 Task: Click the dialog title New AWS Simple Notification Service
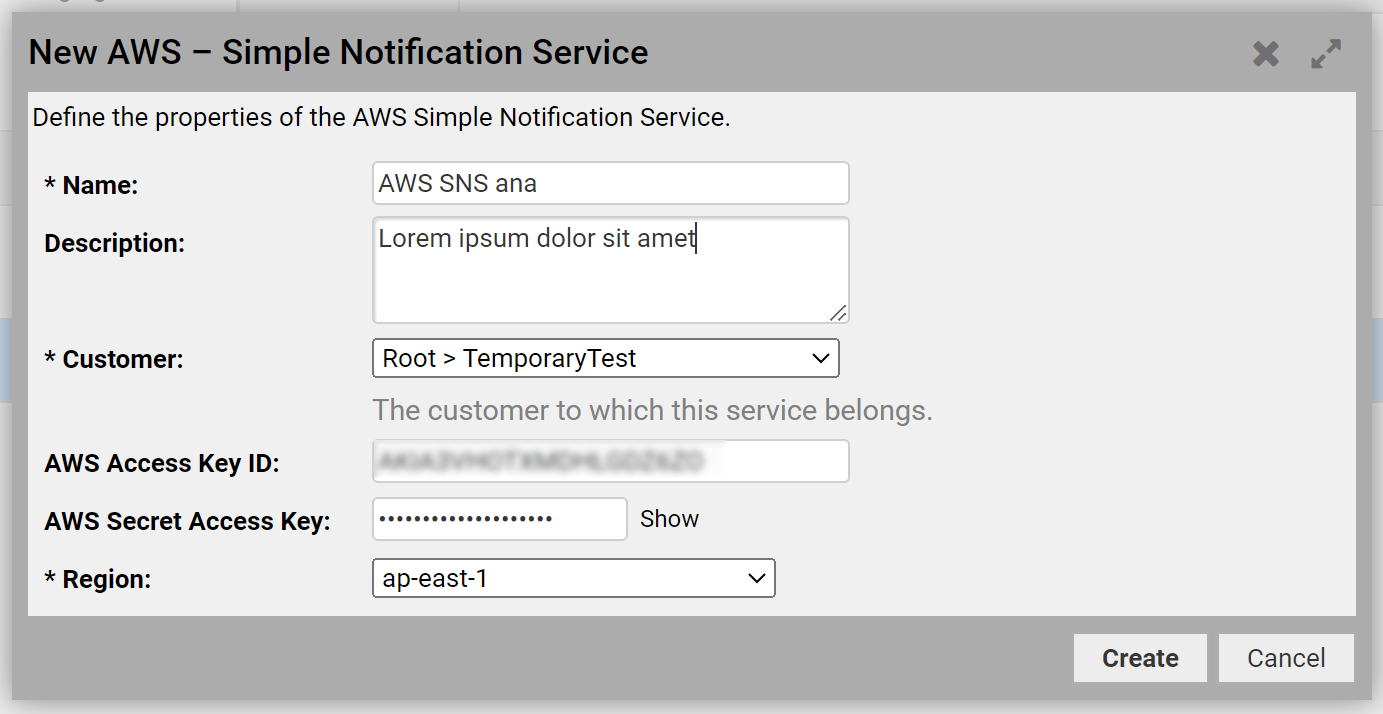tap(337, 51)
